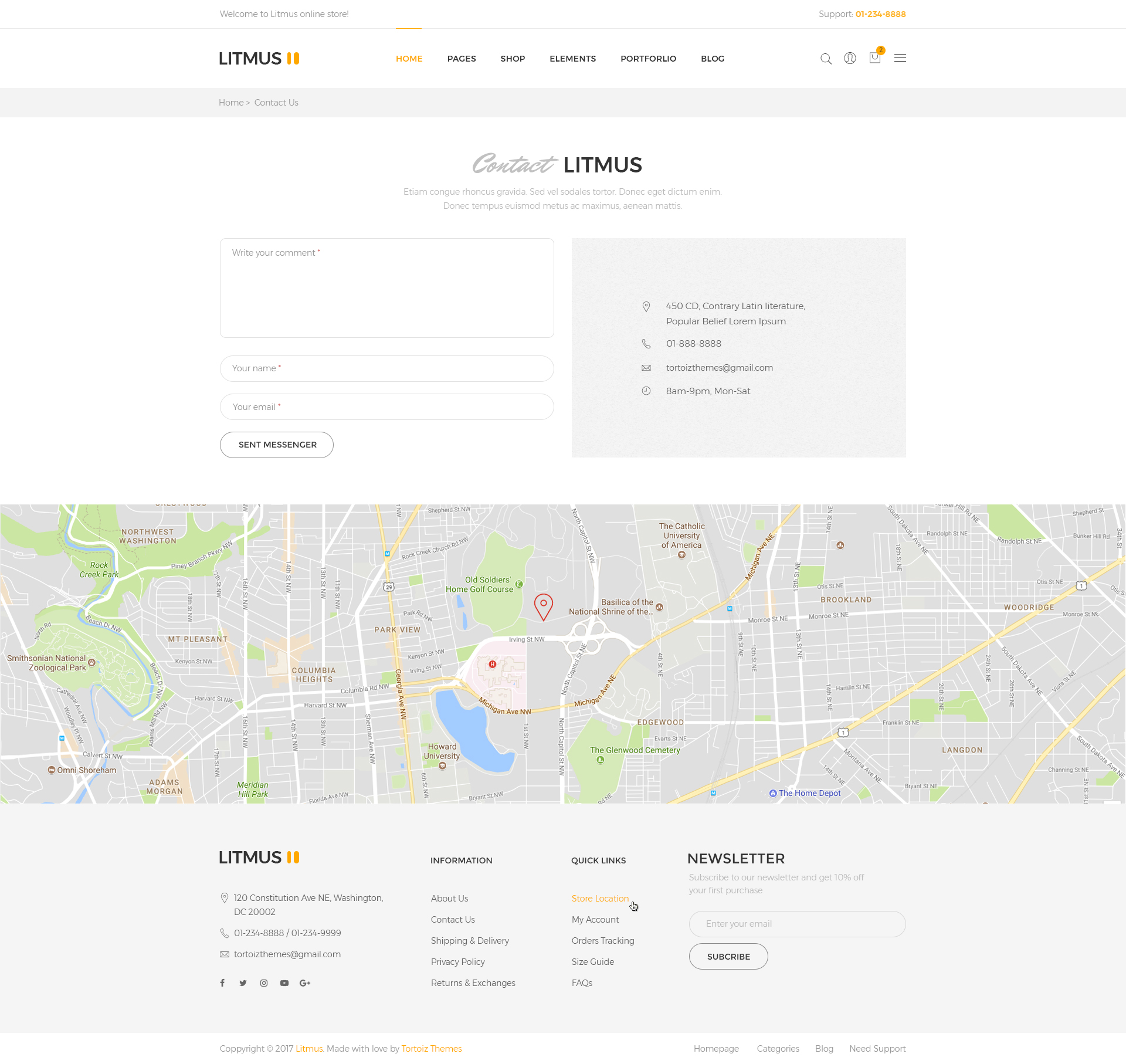Open the shopping cart with 2 items
Screen dimensions: 1126x1064
[x=874, y=58]
